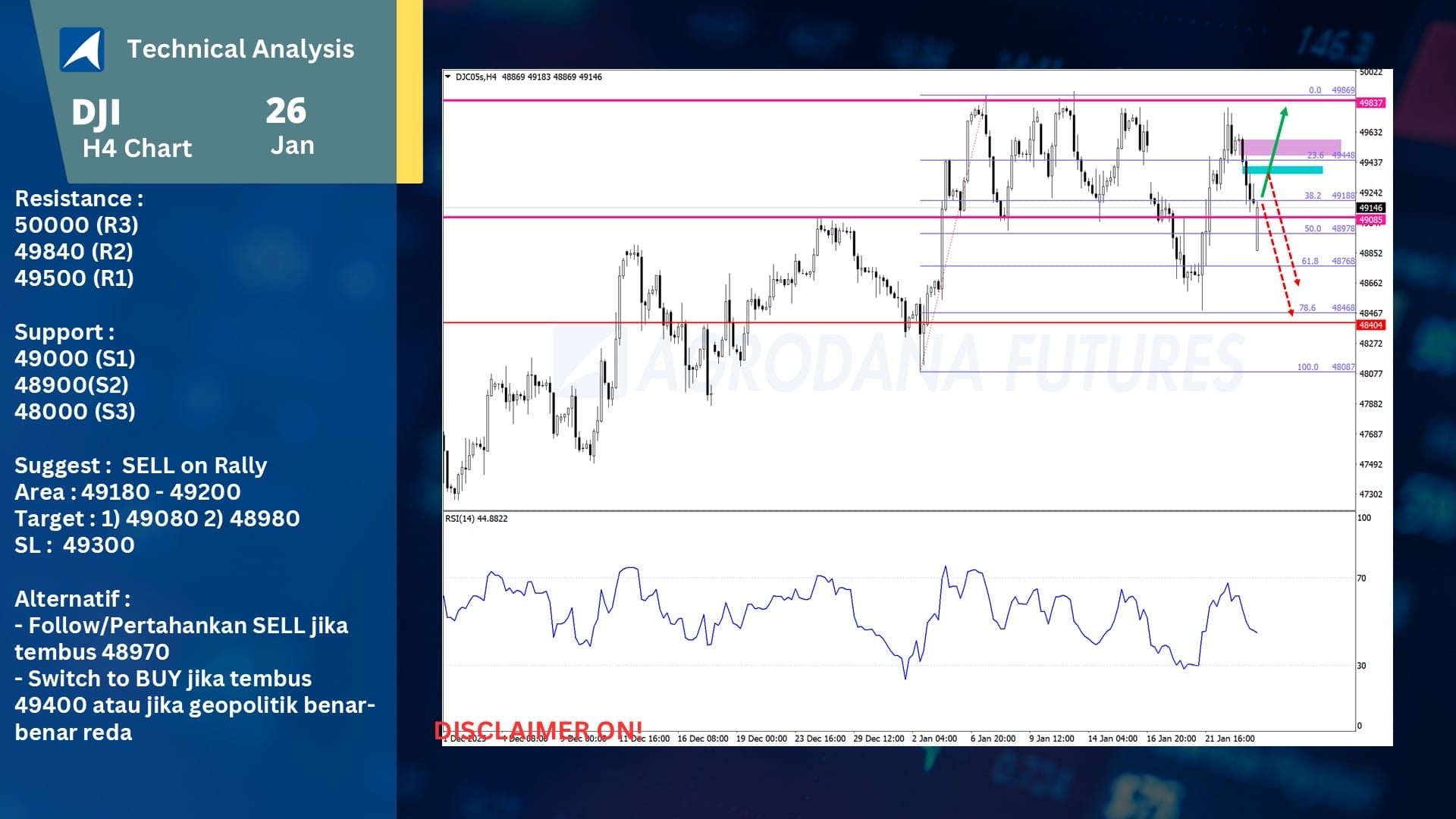Click the black 49146 current price tag

tap(1370, 208)
